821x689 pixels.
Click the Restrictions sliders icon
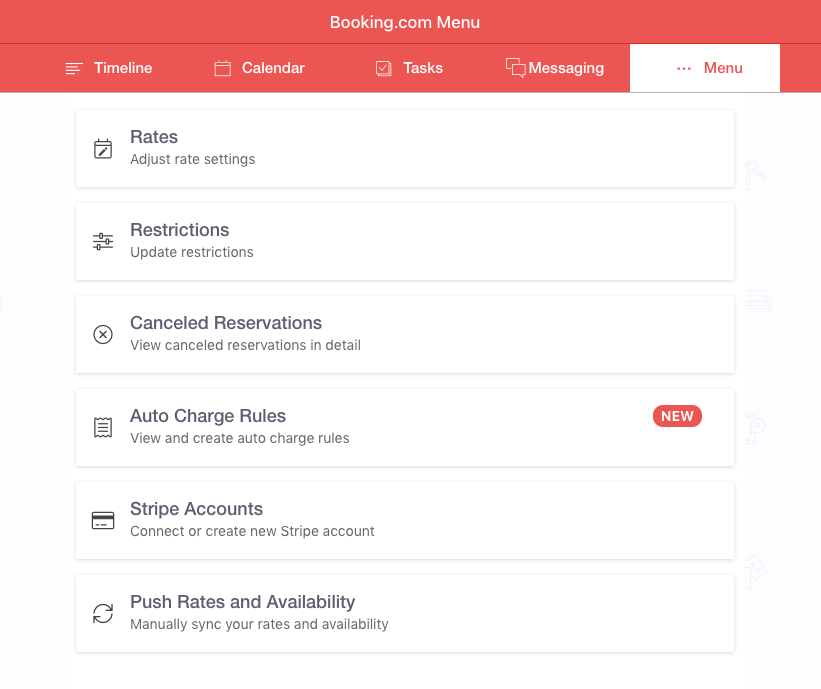point(103,241)
